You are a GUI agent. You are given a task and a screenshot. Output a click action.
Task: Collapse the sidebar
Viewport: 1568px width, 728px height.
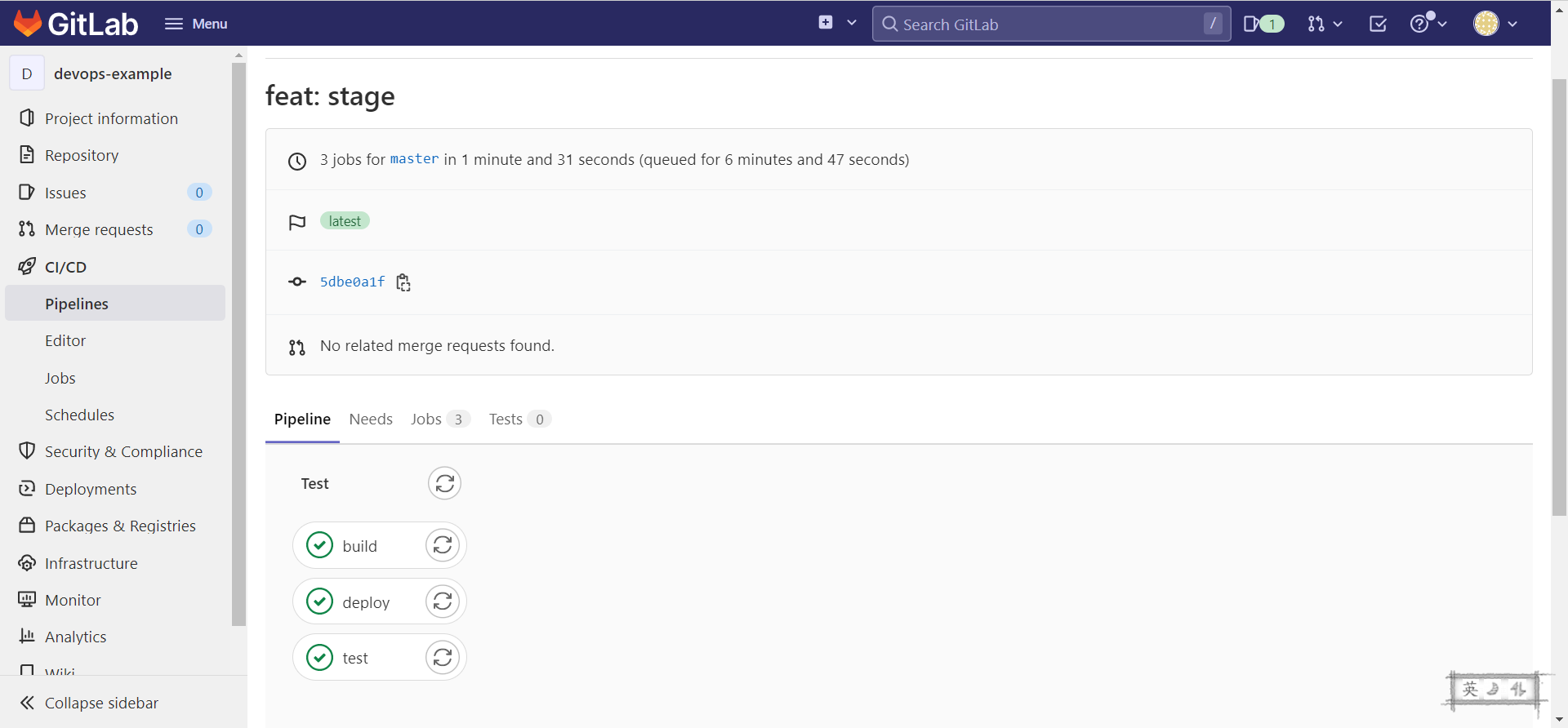pyautogui.click(x=90, y=703)
